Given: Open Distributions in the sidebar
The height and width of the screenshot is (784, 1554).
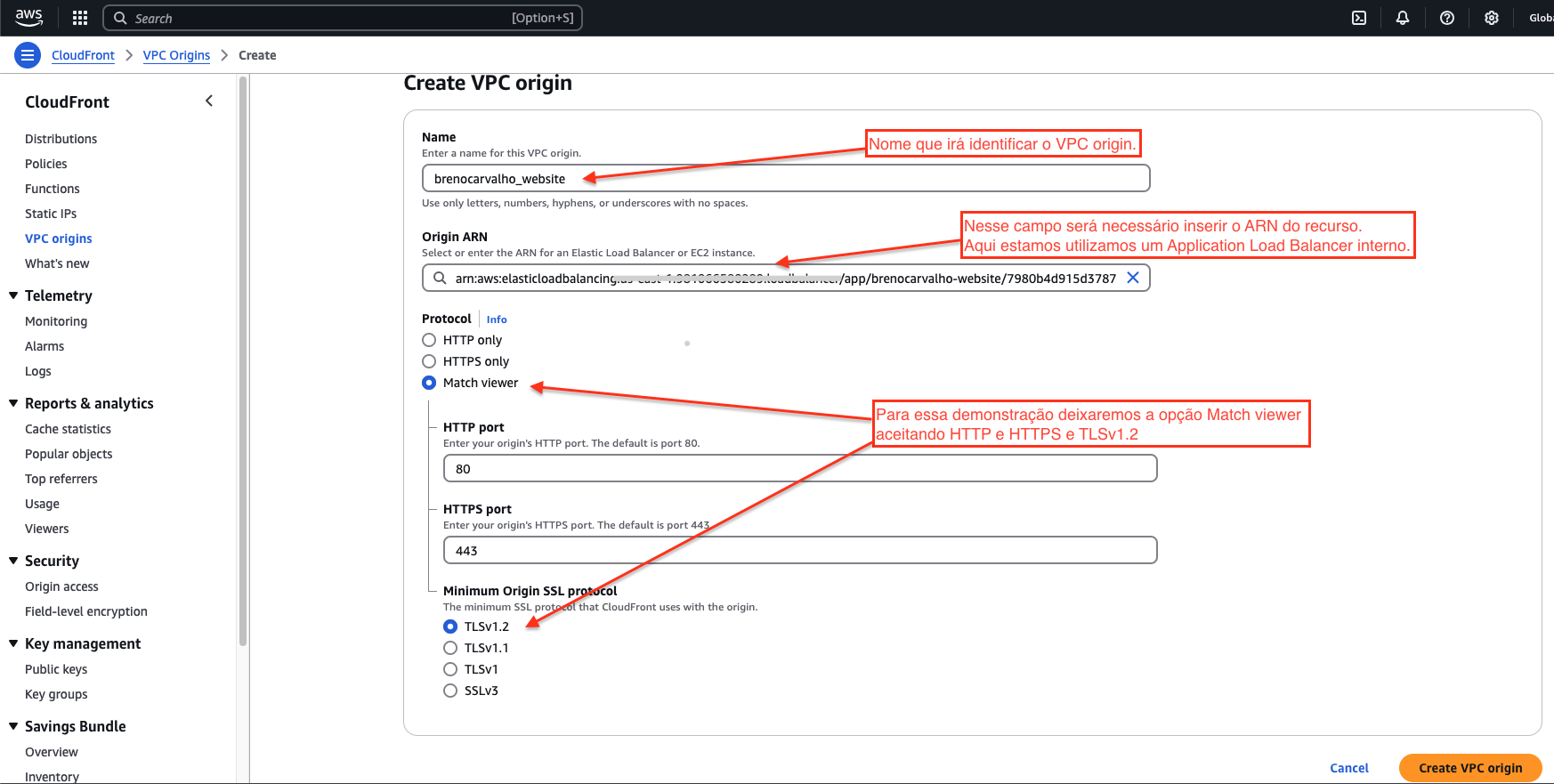Looking at the screenshot, I should [x=61, y=139].
